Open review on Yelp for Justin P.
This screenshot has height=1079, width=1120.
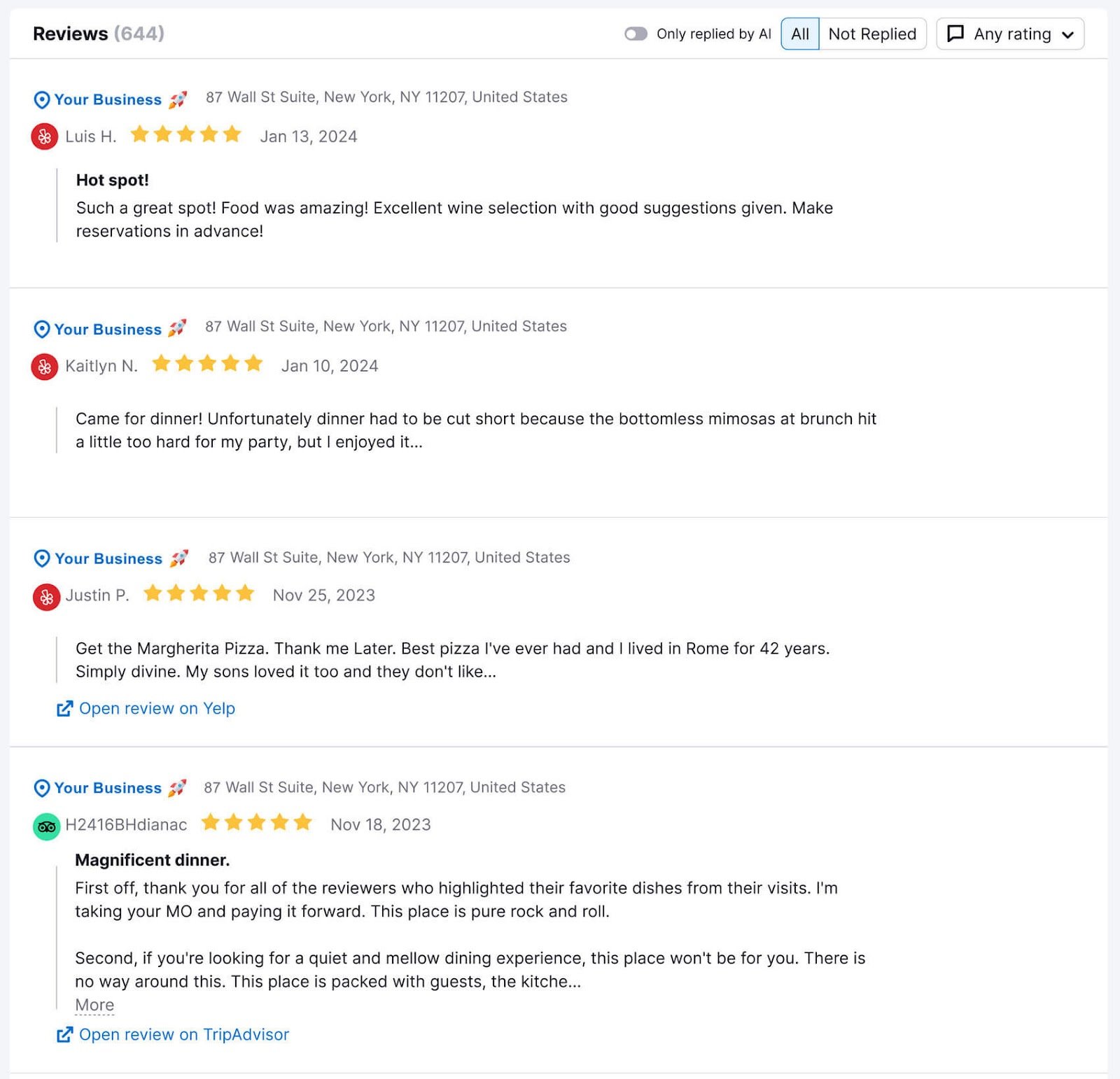pos(157,708)
